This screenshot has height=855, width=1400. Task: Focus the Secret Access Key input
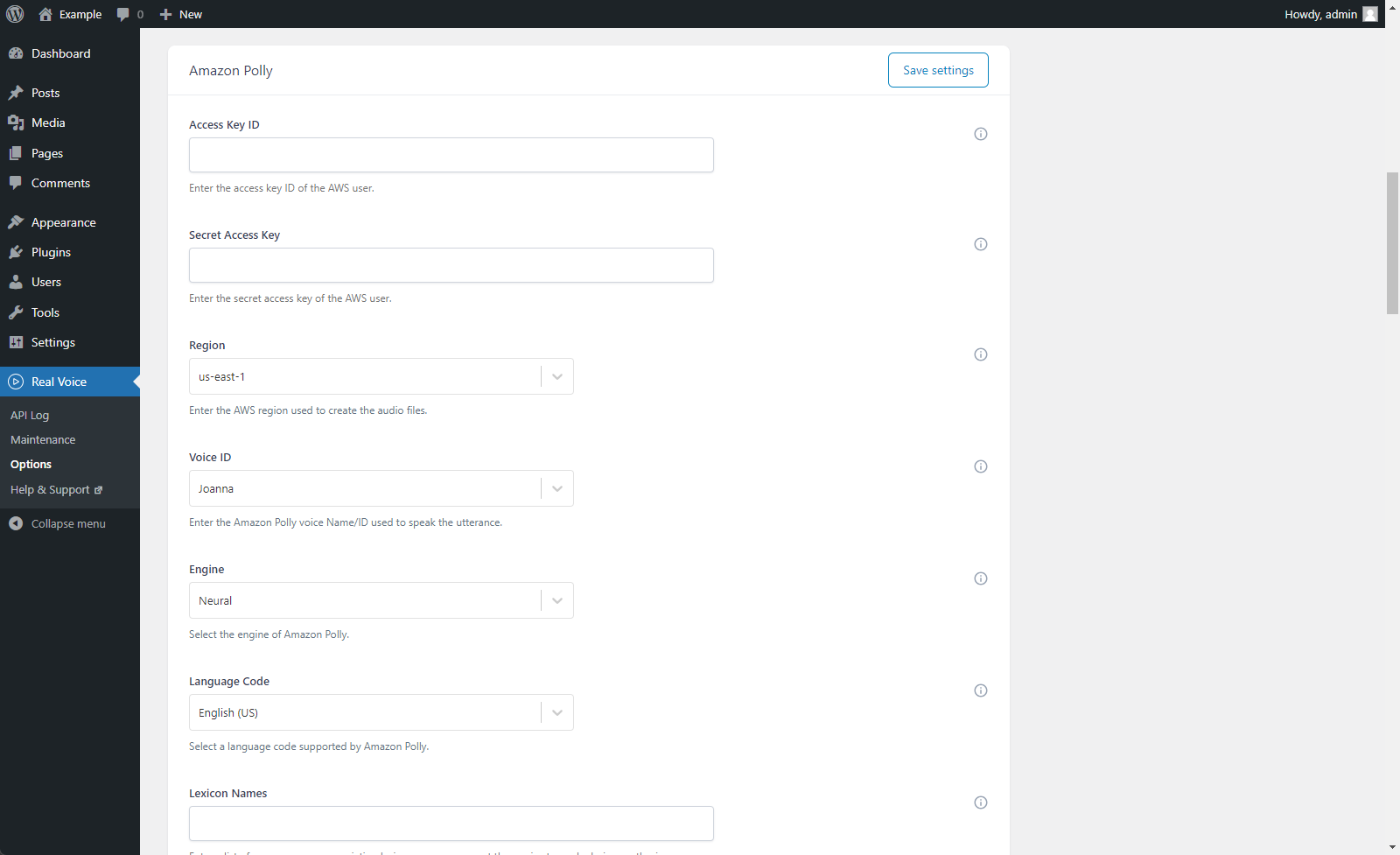(451, 265)
